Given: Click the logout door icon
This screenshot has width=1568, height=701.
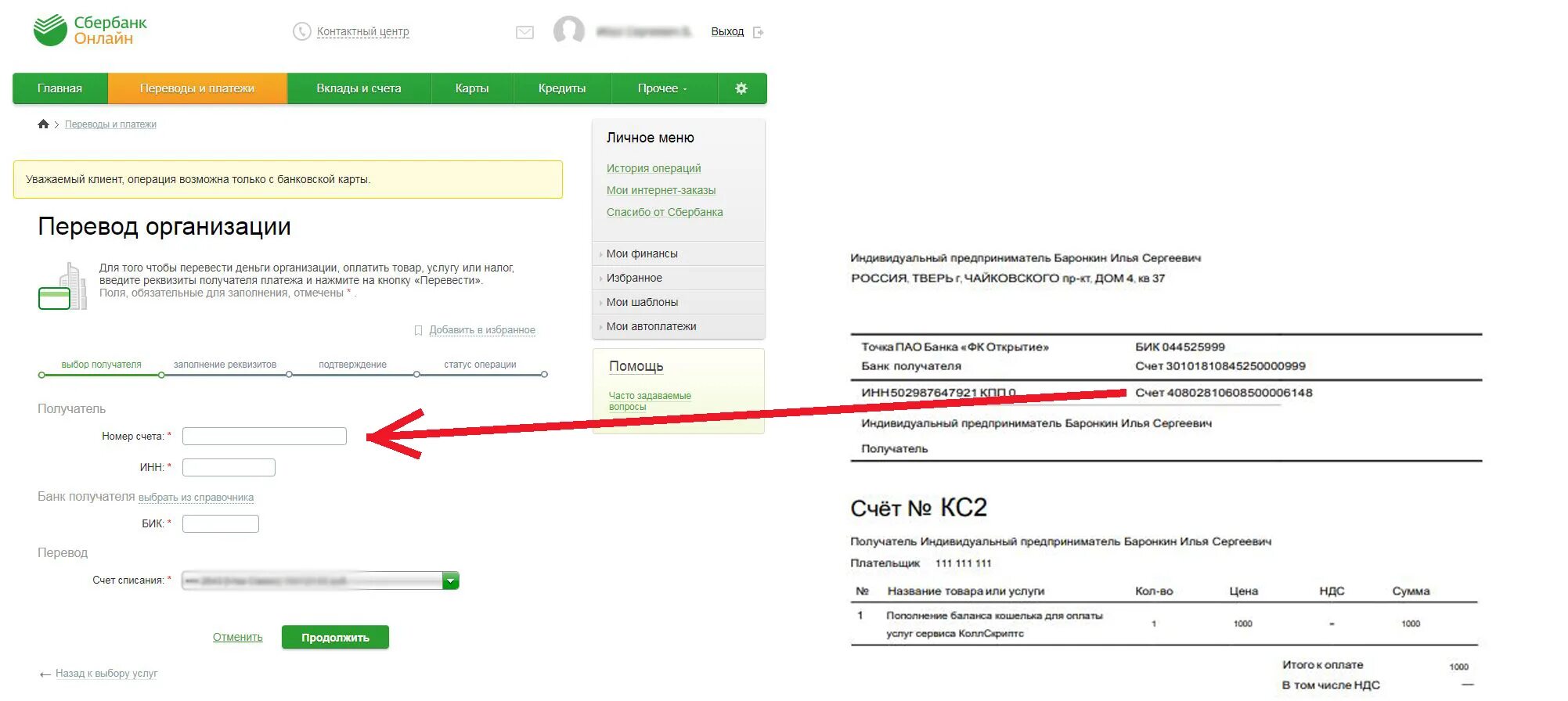Looking at the screenshot, I should tap(758, 32).
